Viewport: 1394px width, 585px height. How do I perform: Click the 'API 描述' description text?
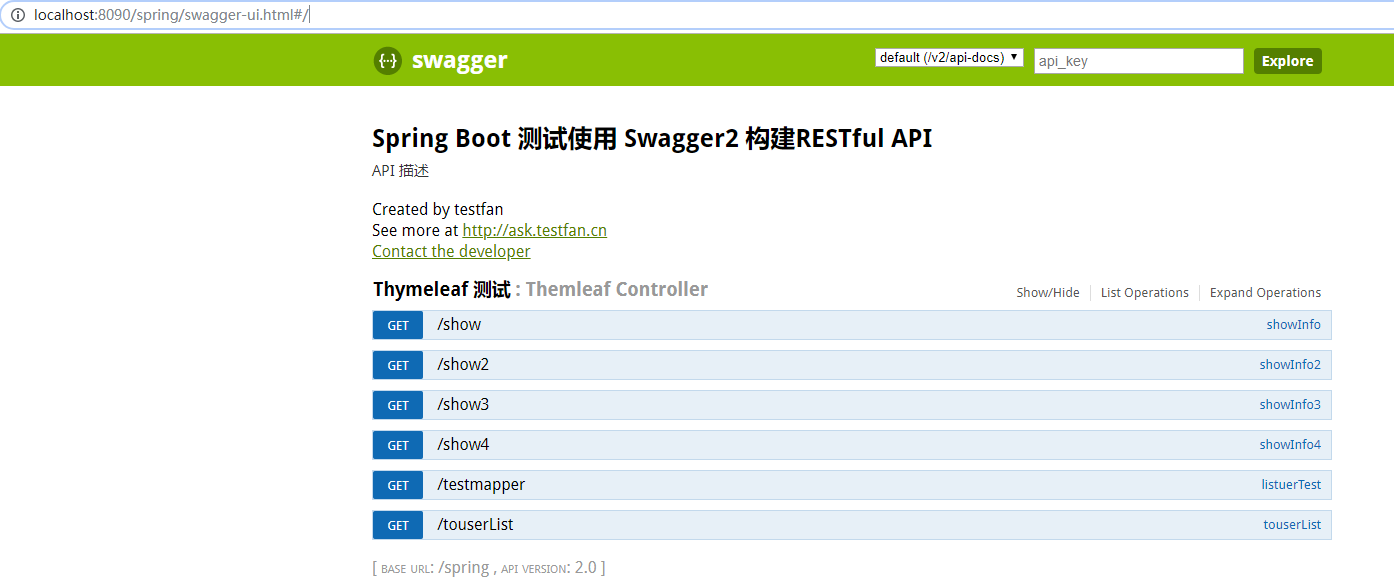(x=400, y=171)
